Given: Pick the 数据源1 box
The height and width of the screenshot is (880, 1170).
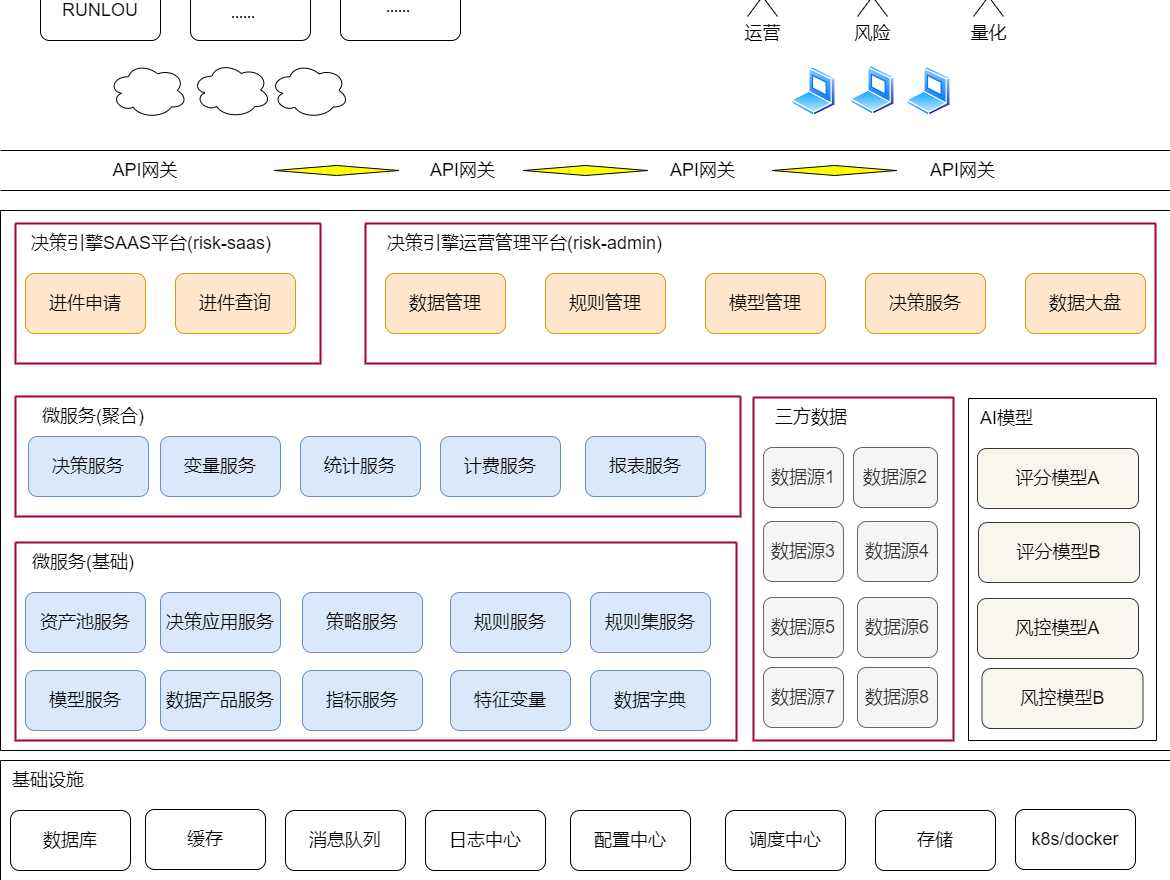Looking at the screenshot, I should (x=803, y=478).
